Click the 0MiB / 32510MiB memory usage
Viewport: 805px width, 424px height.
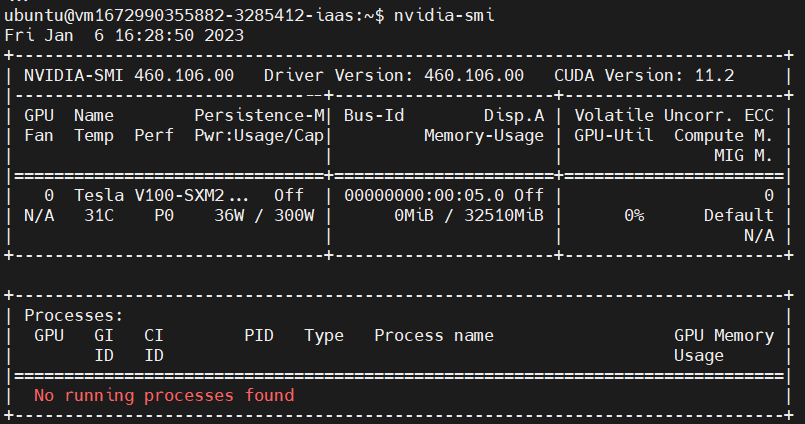pos(469,216)
